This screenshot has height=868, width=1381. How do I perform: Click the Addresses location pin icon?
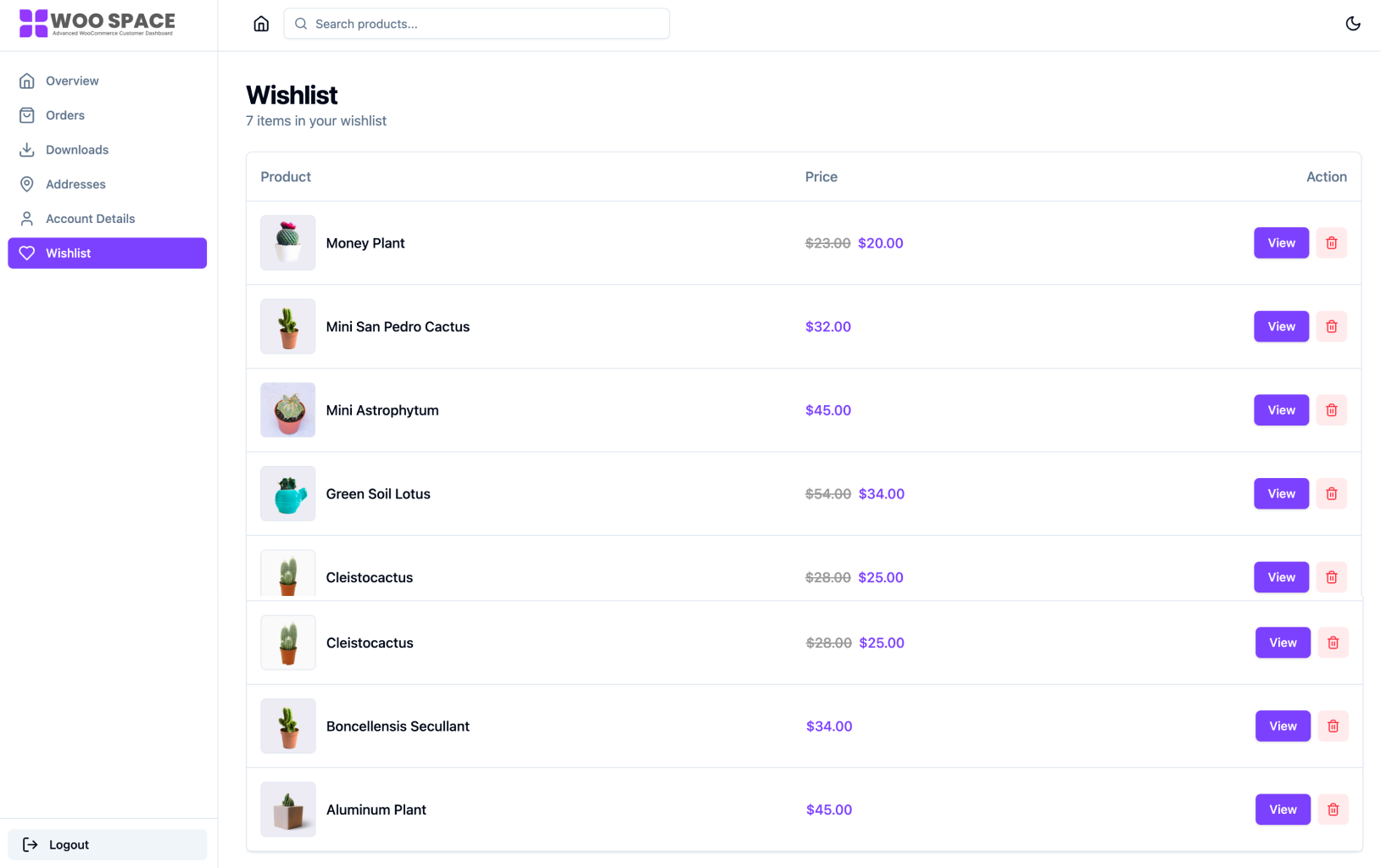coord(27,184)
